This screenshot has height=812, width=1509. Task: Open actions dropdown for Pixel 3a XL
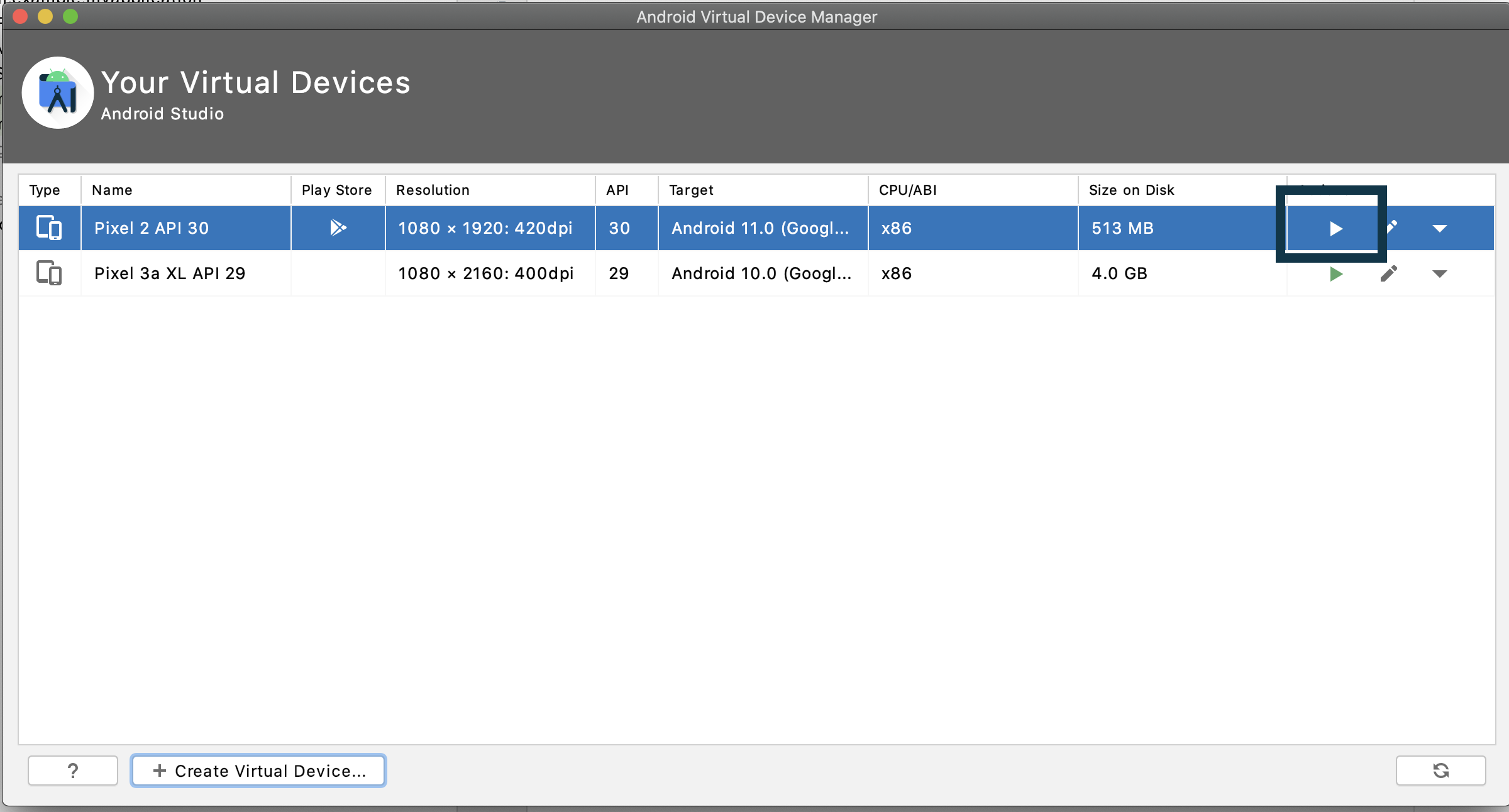[1439, 274]
